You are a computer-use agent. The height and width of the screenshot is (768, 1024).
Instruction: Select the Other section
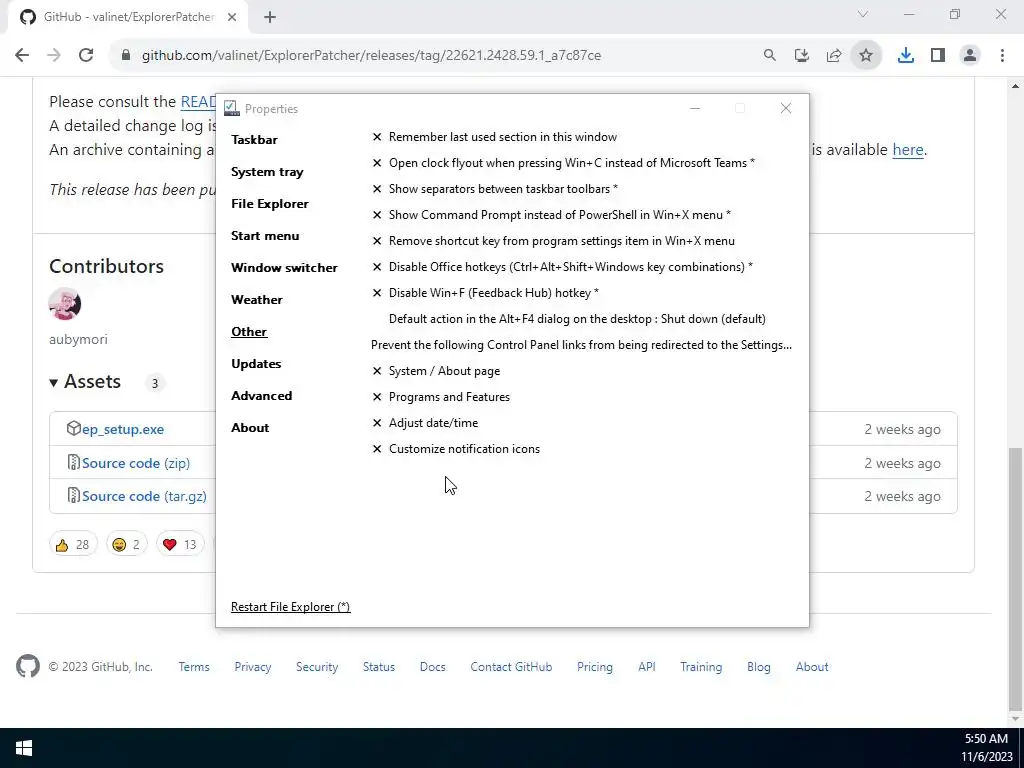pos(249,332)
